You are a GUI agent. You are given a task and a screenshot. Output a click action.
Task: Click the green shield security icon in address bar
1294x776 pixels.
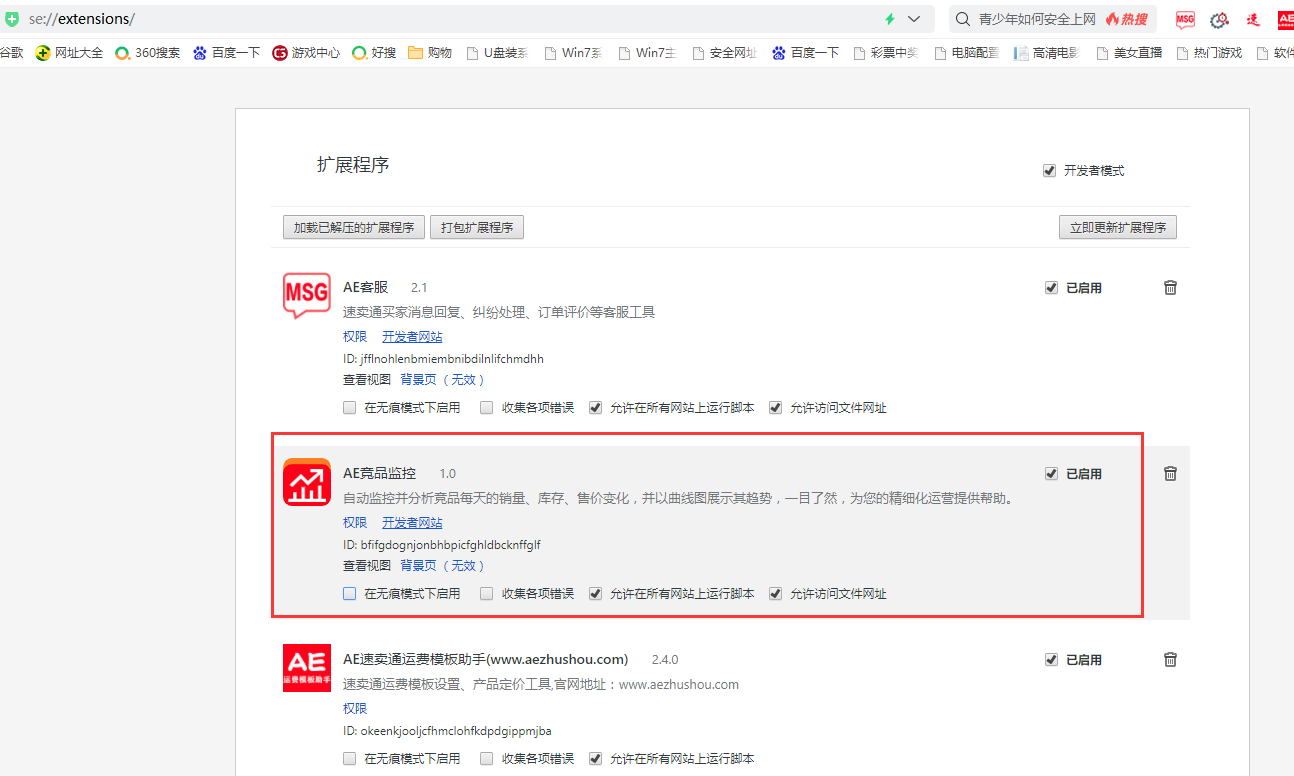tap(12, 19)
